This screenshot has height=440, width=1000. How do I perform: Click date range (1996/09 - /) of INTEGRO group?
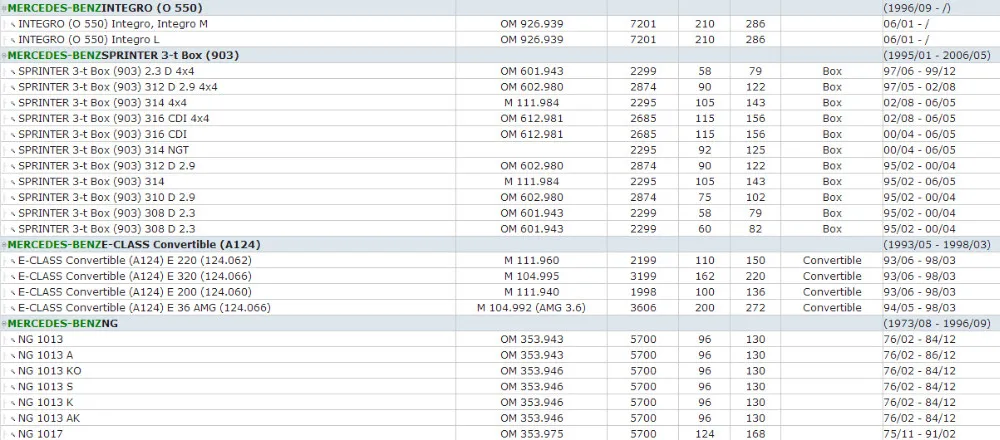915,8
